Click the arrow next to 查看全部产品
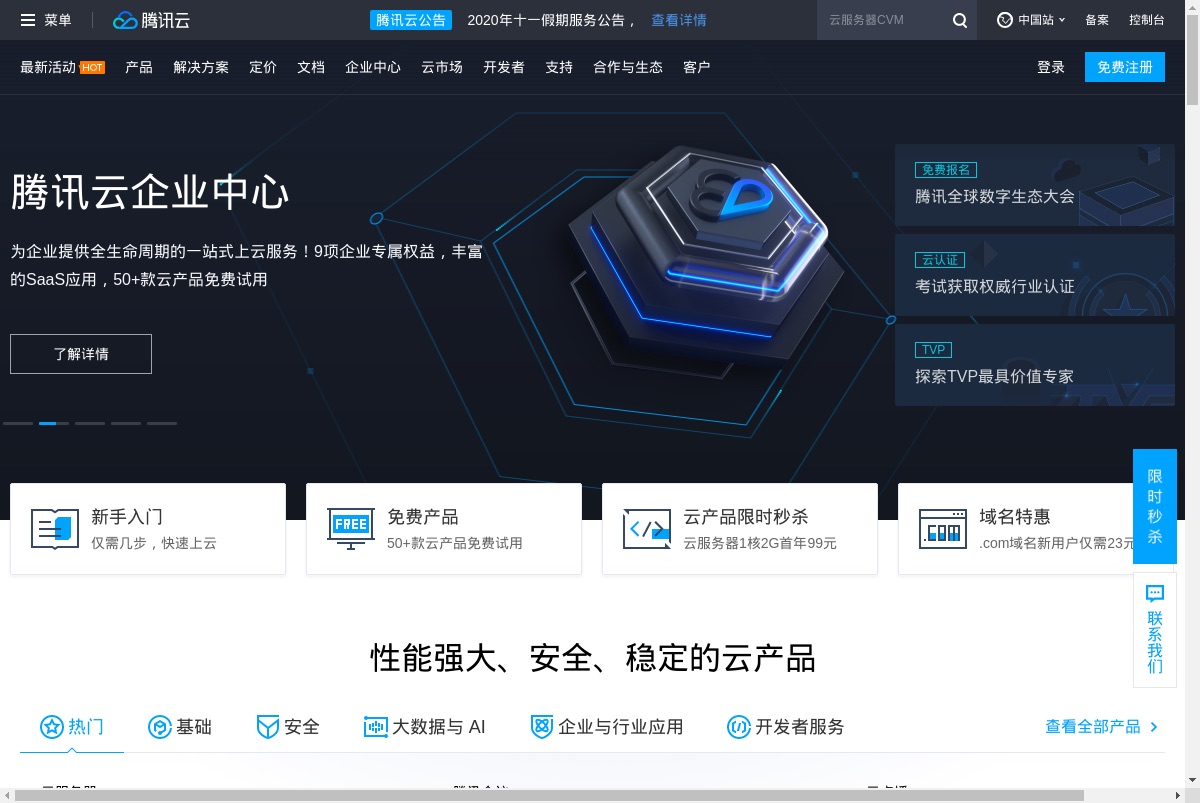The width and height of the screenshot is (1200, 803). pos(1154,727)
